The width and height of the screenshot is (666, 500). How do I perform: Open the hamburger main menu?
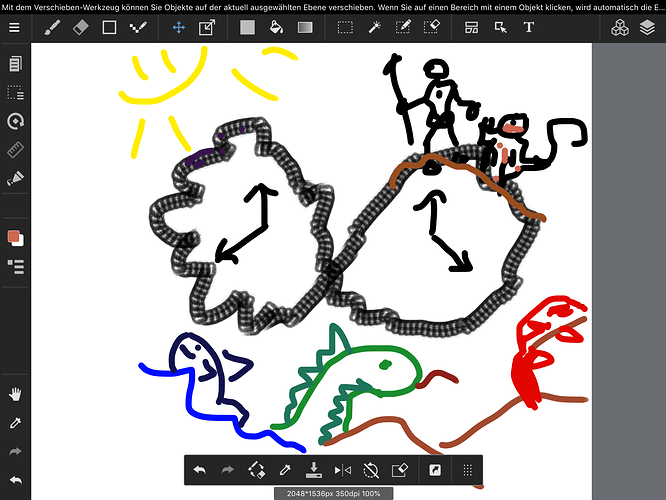[x=14, y=27]
